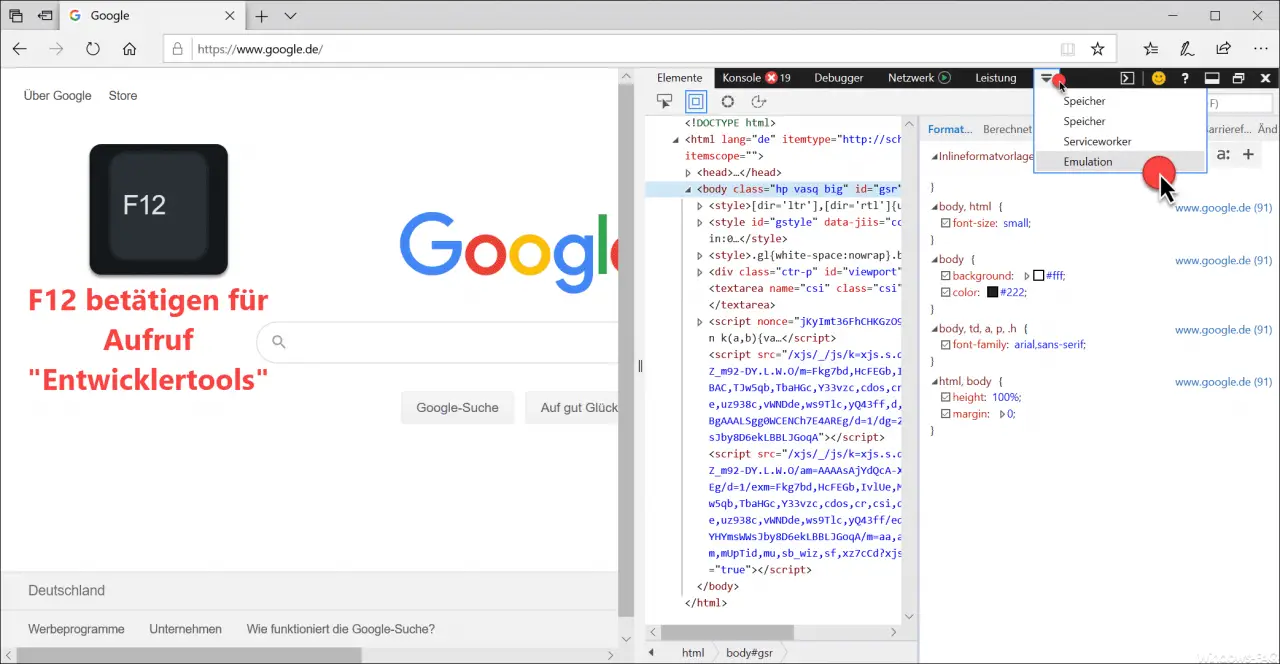Select Emulation from the dropdown menu

(x=1120, y=162)
